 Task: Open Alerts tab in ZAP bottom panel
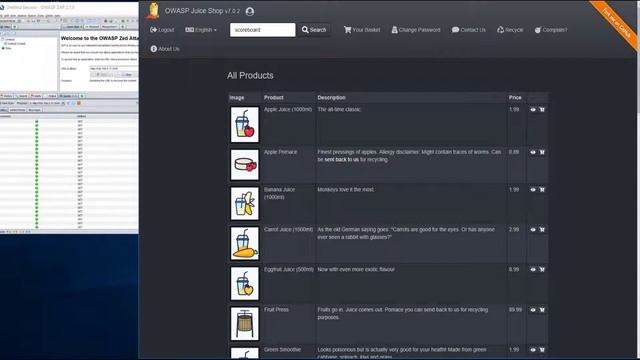(x=36, y=96)
